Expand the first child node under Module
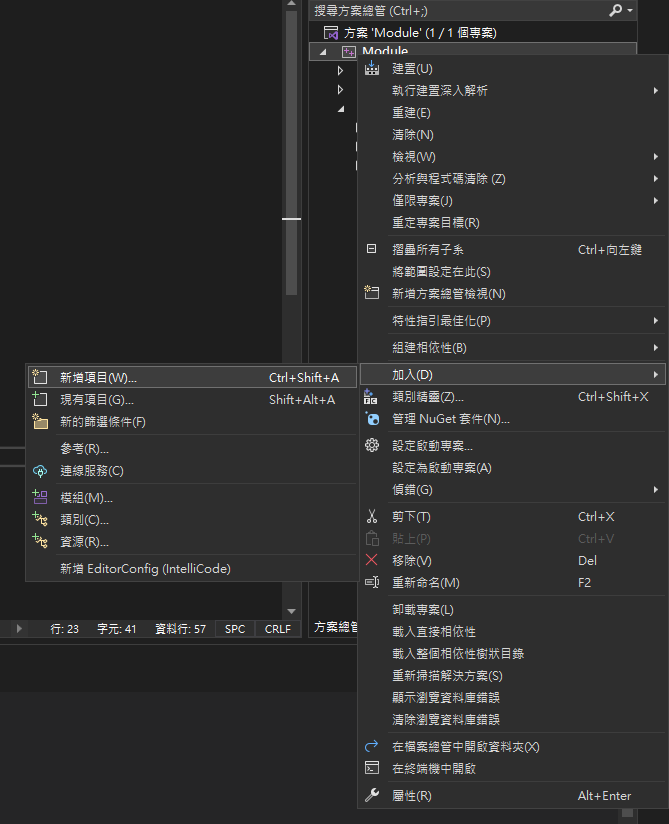 (x=340, y=70)
